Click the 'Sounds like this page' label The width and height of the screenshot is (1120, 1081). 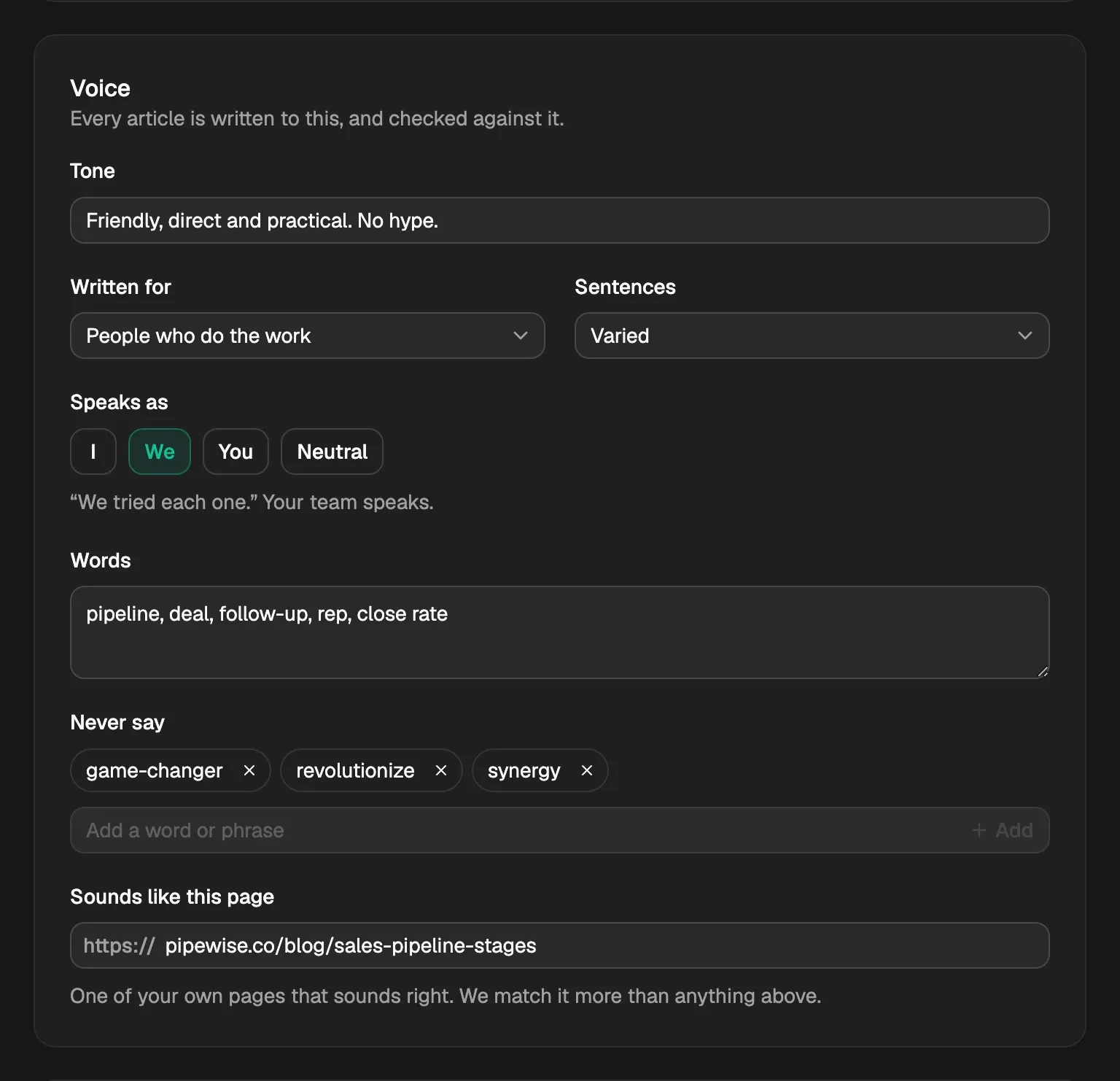point(172,896)
